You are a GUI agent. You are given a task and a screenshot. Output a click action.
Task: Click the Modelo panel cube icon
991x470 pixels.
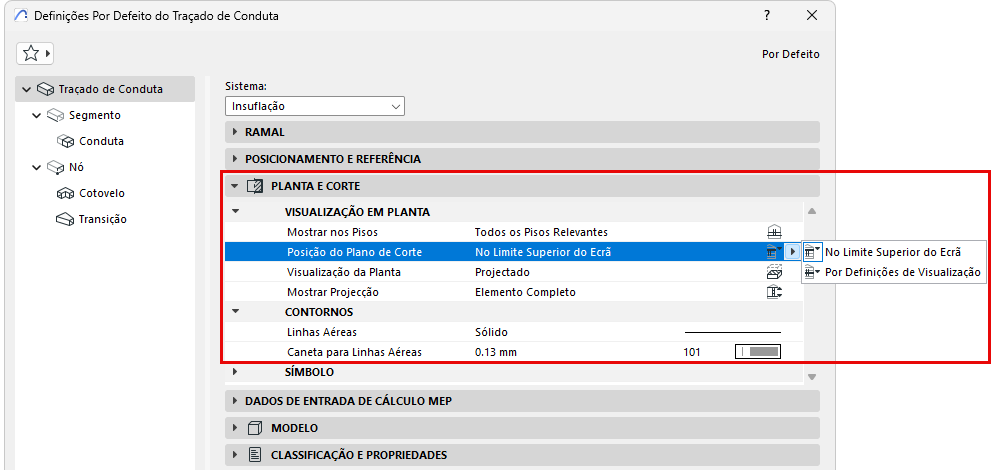254,428
